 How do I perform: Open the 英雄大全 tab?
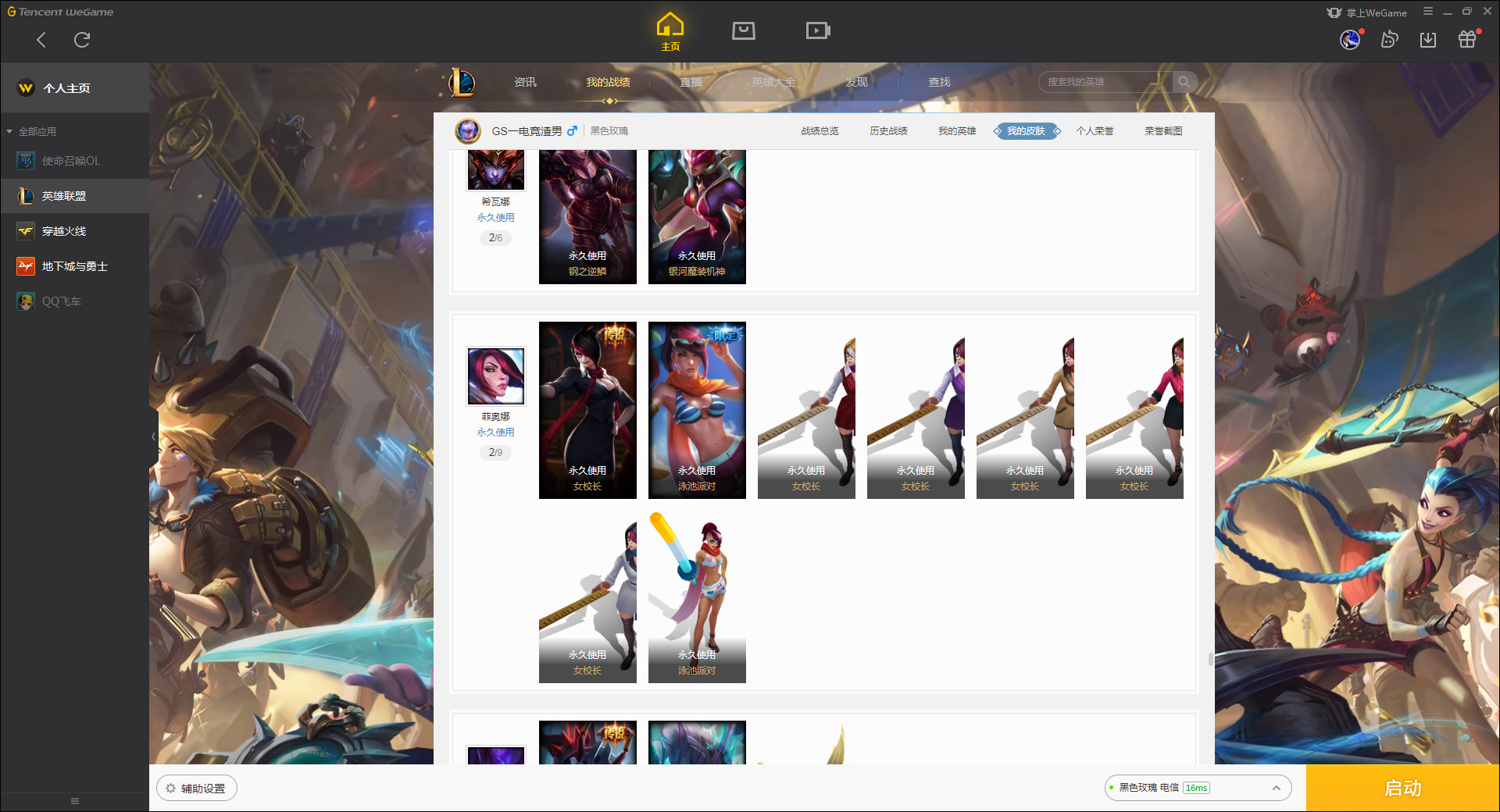(773, 82)
